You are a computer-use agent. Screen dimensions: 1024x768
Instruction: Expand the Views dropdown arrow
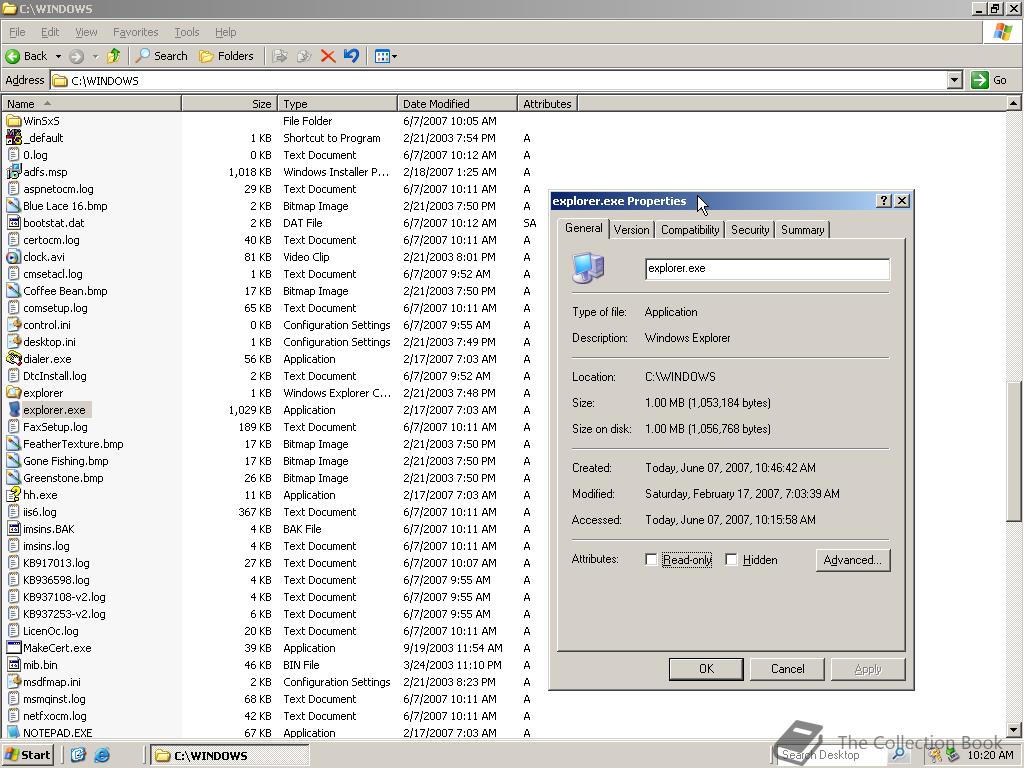pos(394,57)
